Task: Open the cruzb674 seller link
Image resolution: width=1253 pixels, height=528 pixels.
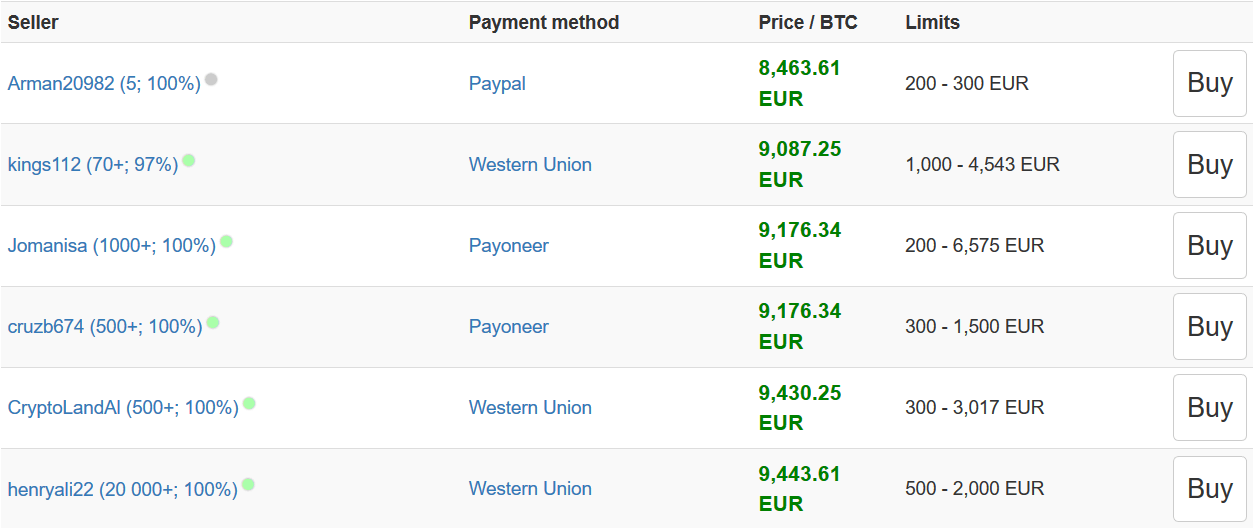Action: pos(105,327)
